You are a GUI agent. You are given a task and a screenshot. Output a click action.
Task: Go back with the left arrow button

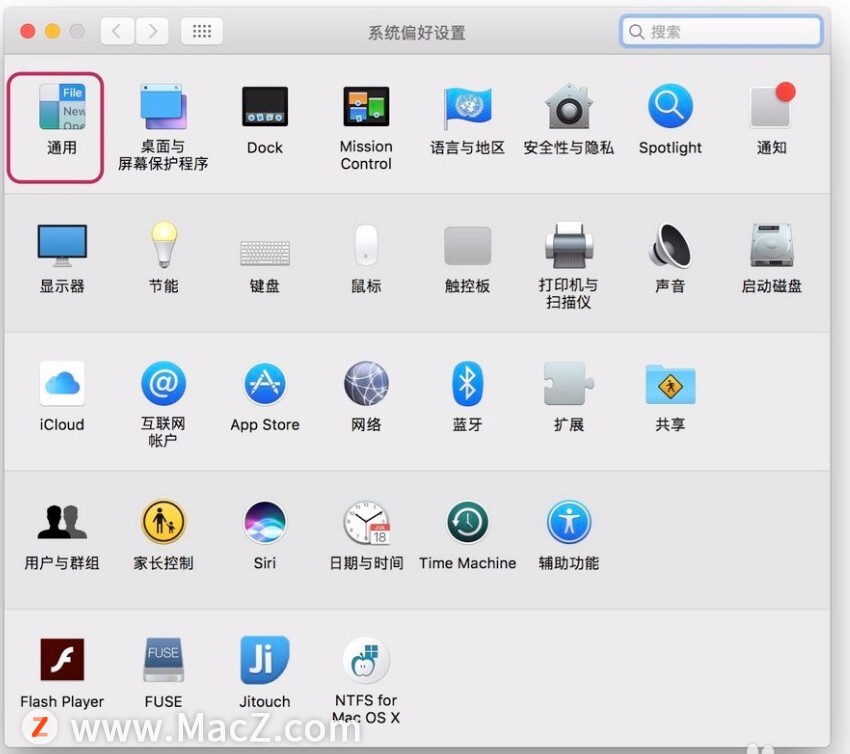pos(117,31)
